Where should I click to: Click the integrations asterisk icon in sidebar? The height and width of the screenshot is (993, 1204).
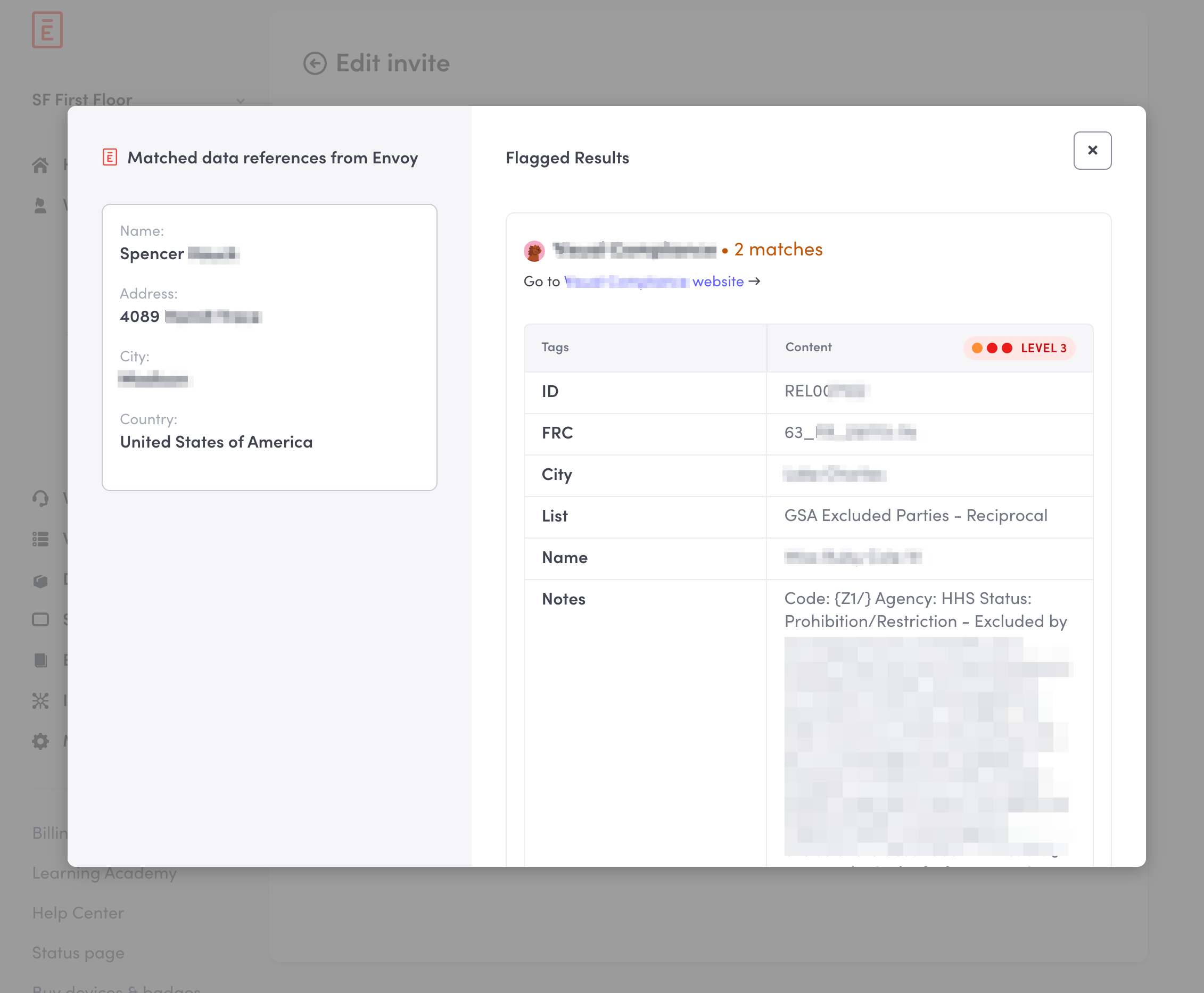point(40,701)
